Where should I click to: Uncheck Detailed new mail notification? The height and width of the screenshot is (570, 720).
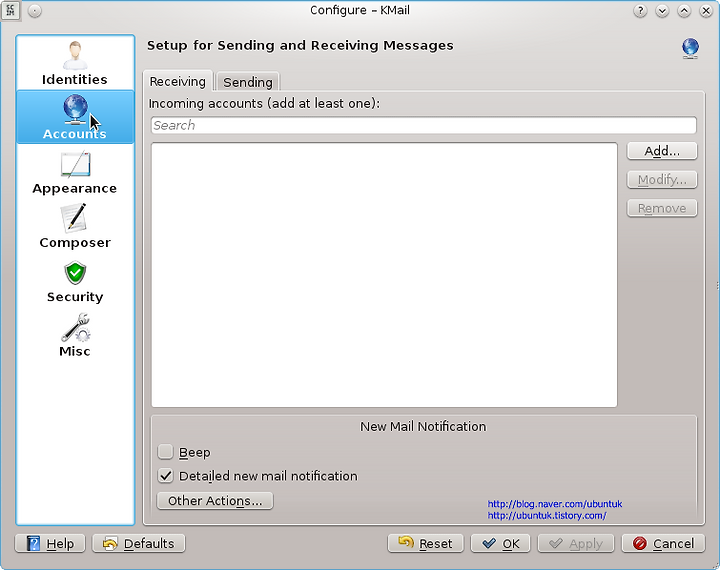[x=165, y=476]
